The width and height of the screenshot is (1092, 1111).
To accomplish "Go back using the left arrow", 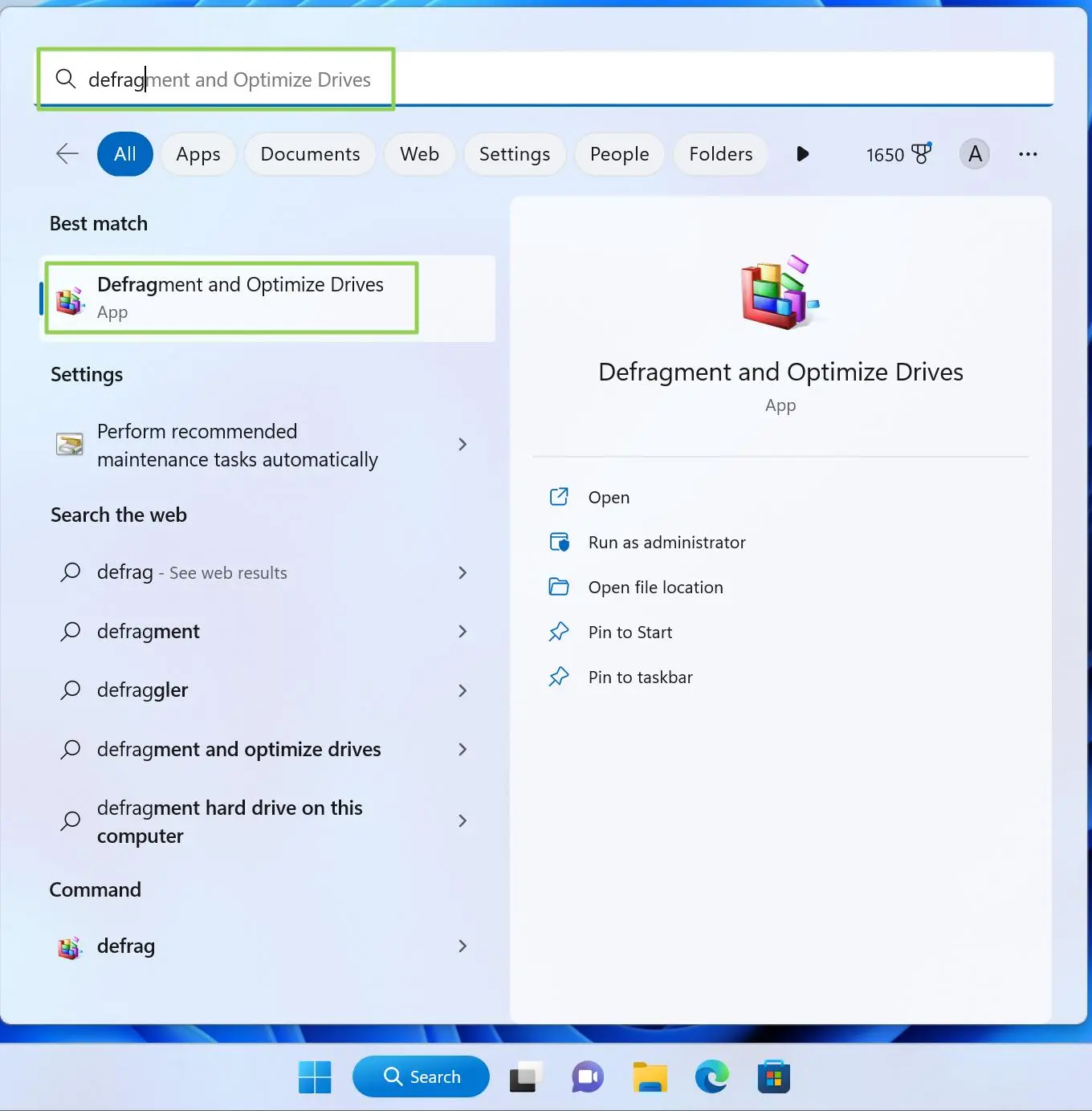I will pyautogui.click(x=67, y=153).
